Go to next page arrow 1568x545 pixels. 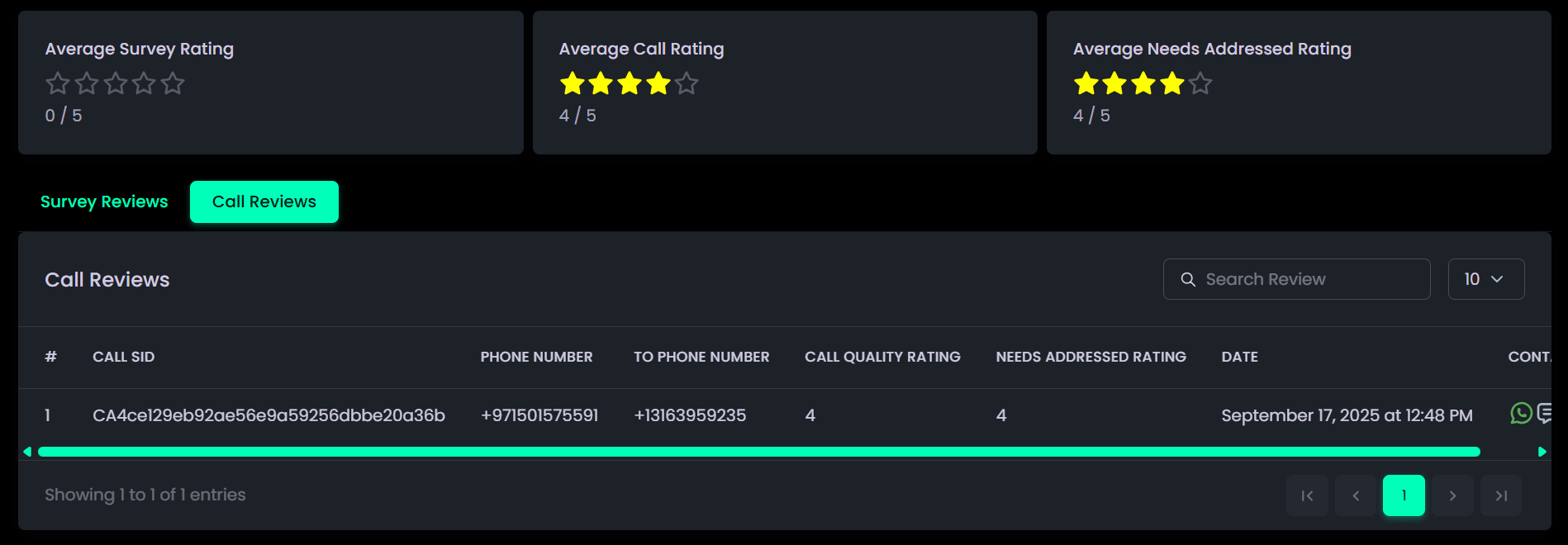pyautogui.click(x=1452, y=495)
